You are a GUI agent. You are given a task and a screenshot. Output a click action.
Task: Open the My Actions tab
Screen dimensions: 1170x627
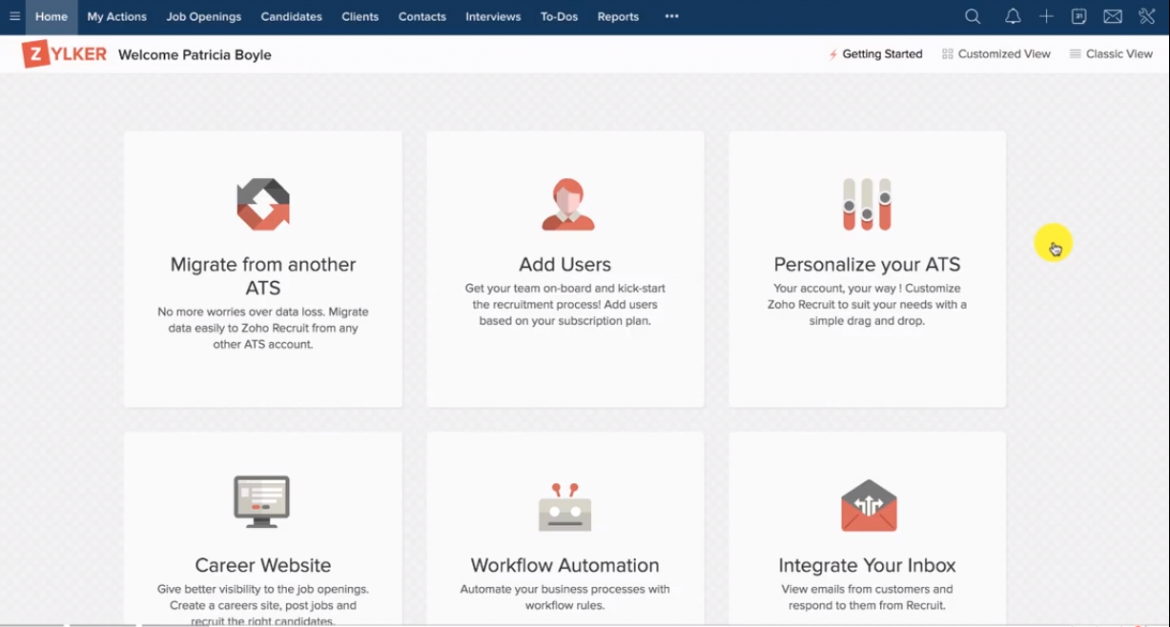click(x=116, y=16)
